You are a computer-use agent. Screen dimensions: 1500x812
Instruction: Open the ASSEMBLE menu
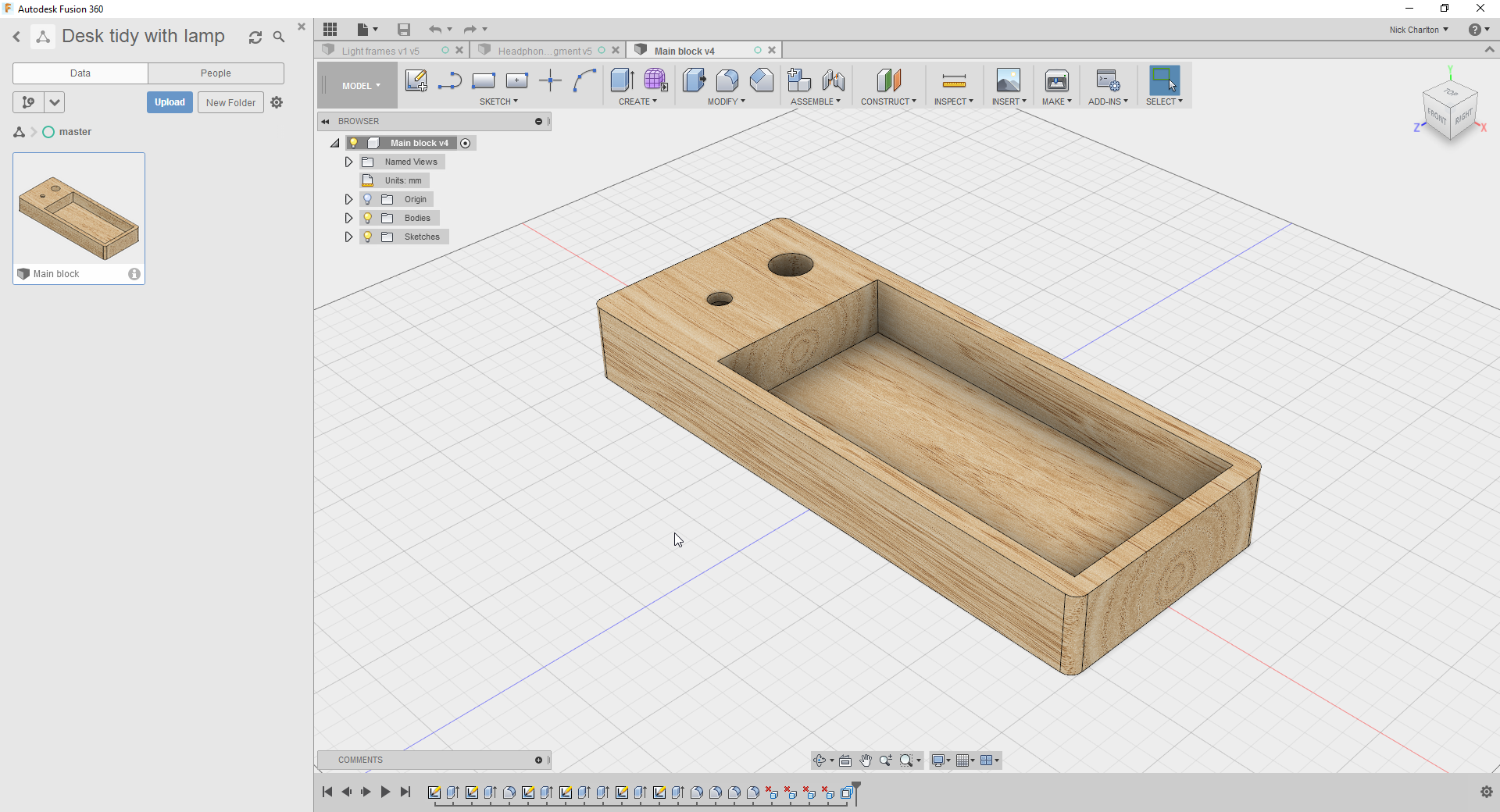[816, 101]
